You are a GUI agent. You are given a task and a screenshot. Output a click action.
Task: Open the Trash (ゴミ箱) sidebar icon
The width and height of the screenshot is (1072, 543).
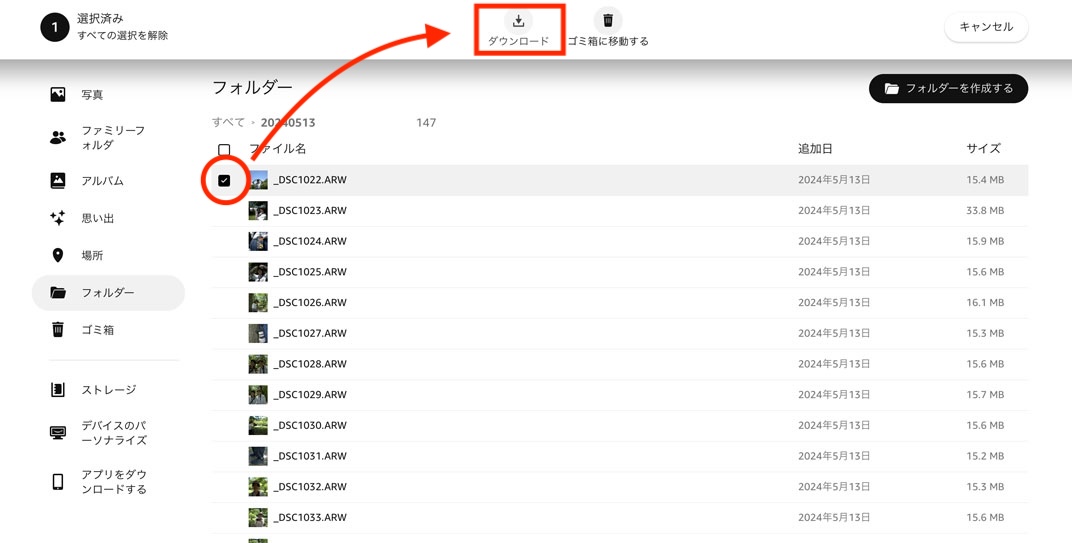point(58,330)
